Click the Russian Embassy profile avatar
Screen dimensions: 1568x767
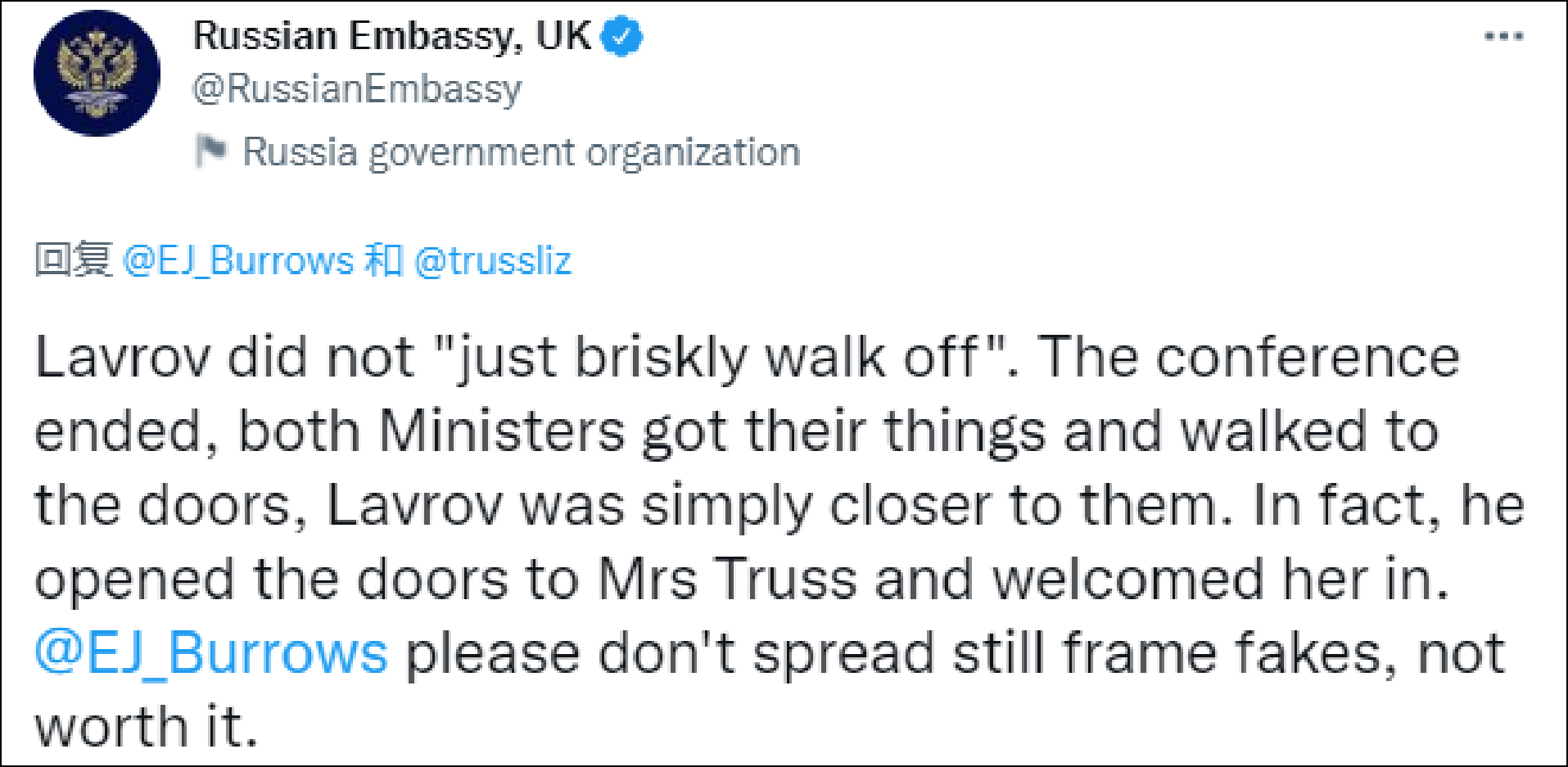pos(97,73)
